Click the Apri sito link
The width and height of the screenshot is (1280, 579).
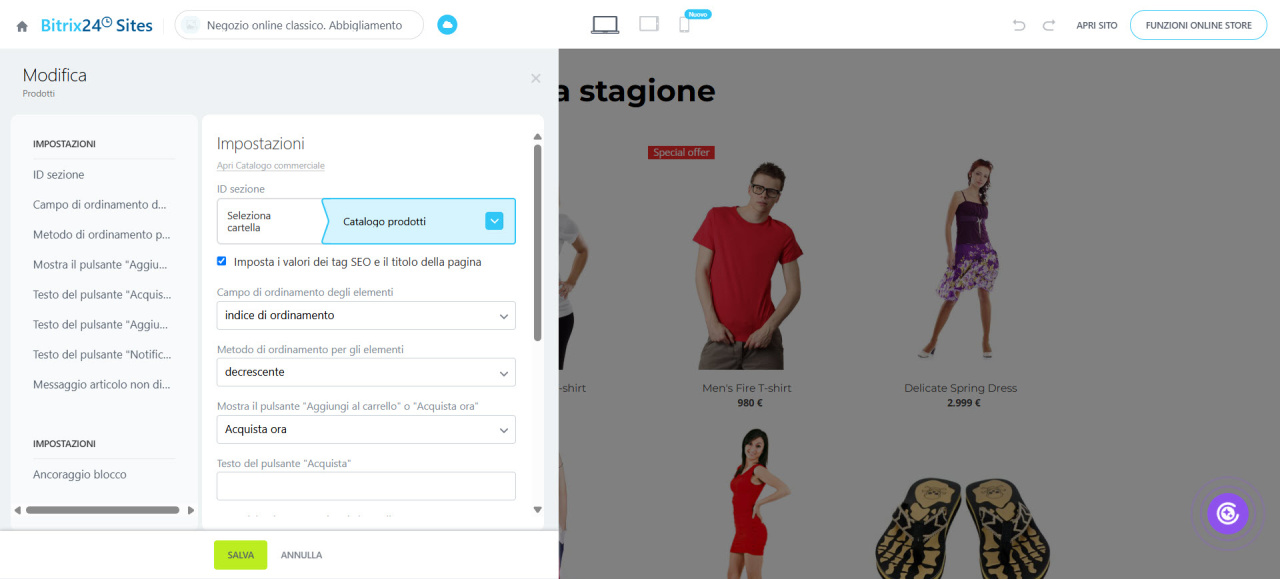(1097, 26)
